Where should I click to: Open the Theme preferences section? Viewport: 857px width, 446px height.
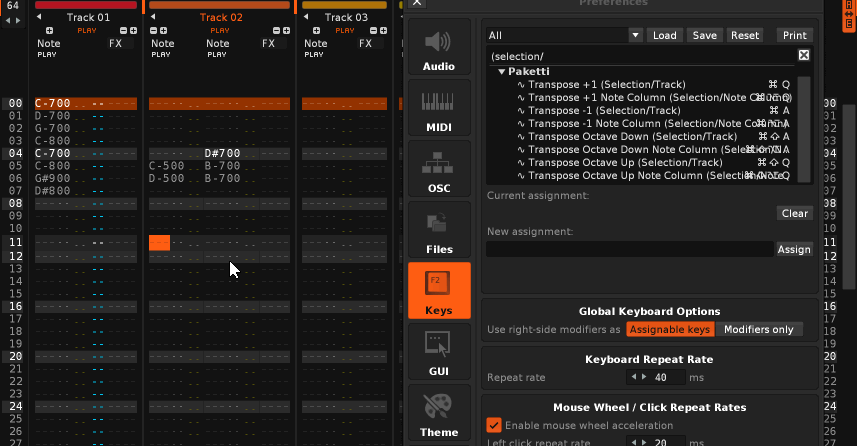[x=438, y=415]
